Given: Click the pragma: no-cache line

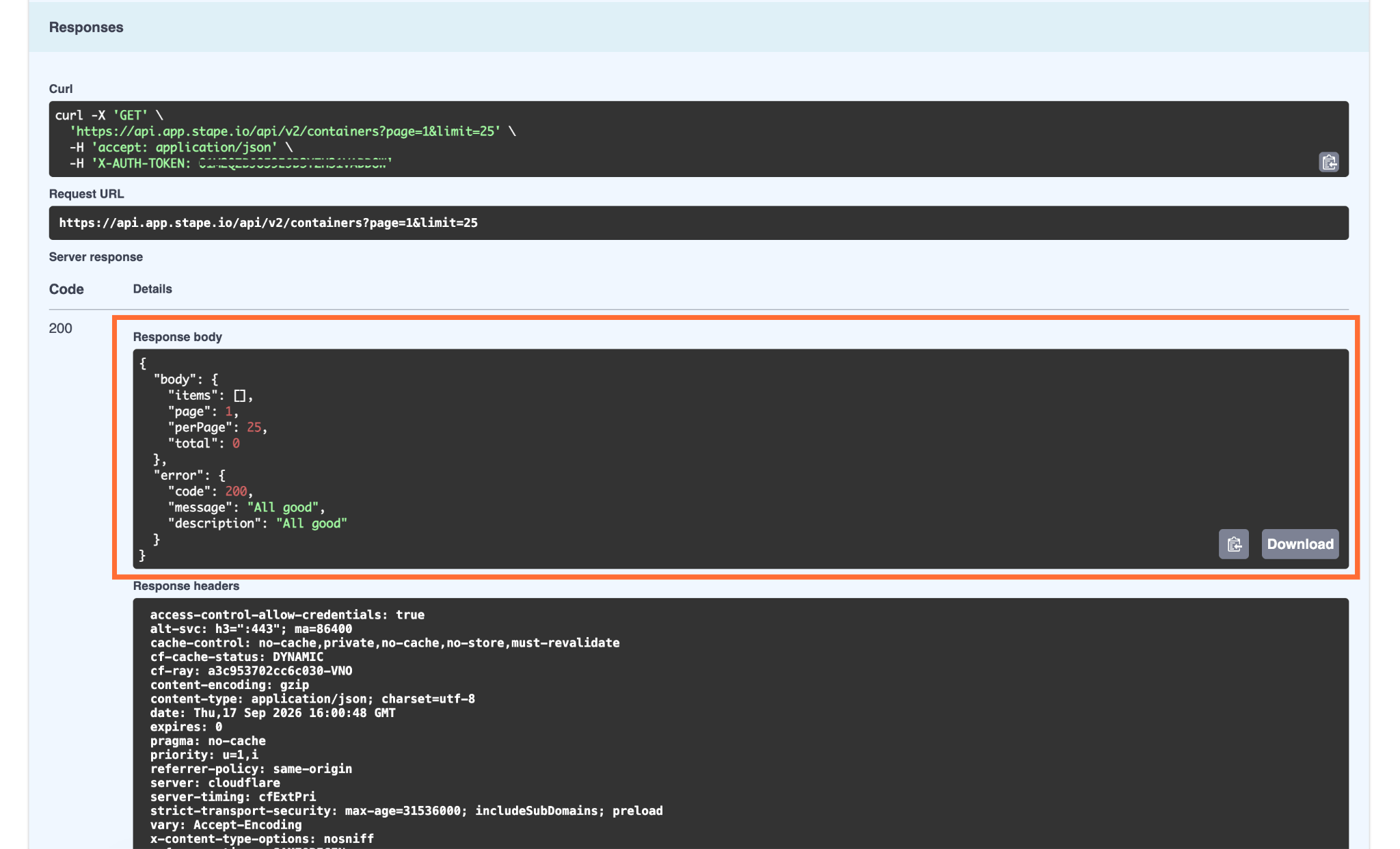Looking at the screenshot, I should coord(208,741).
